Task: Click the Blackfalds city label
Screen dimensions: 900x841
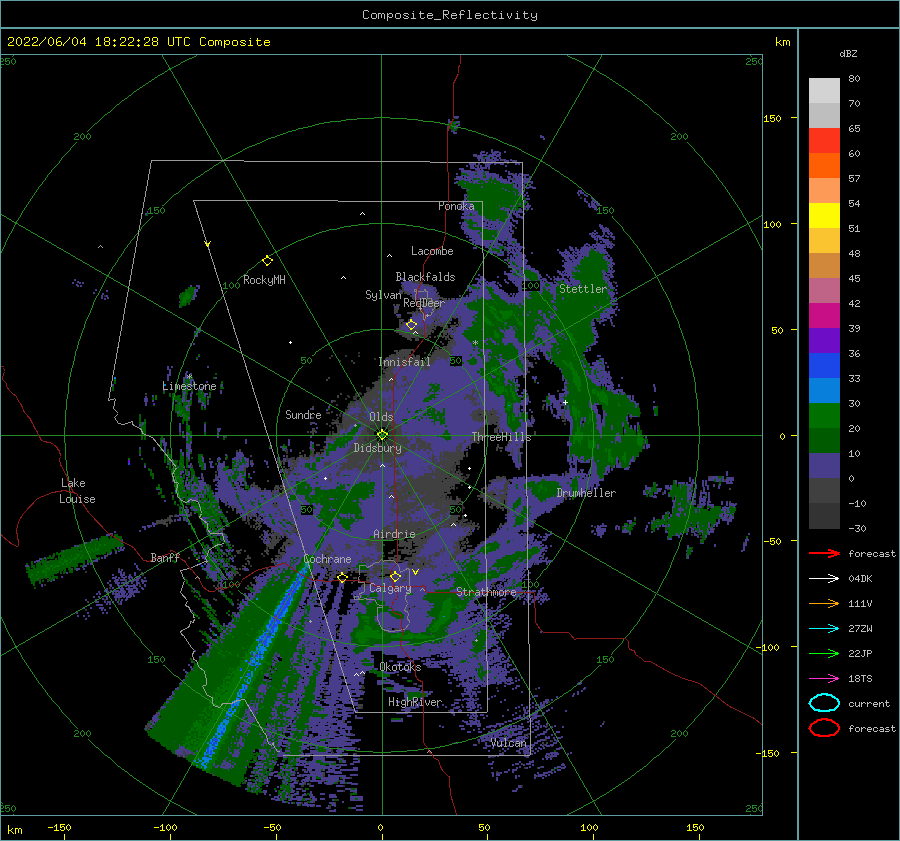Action: 425,277
